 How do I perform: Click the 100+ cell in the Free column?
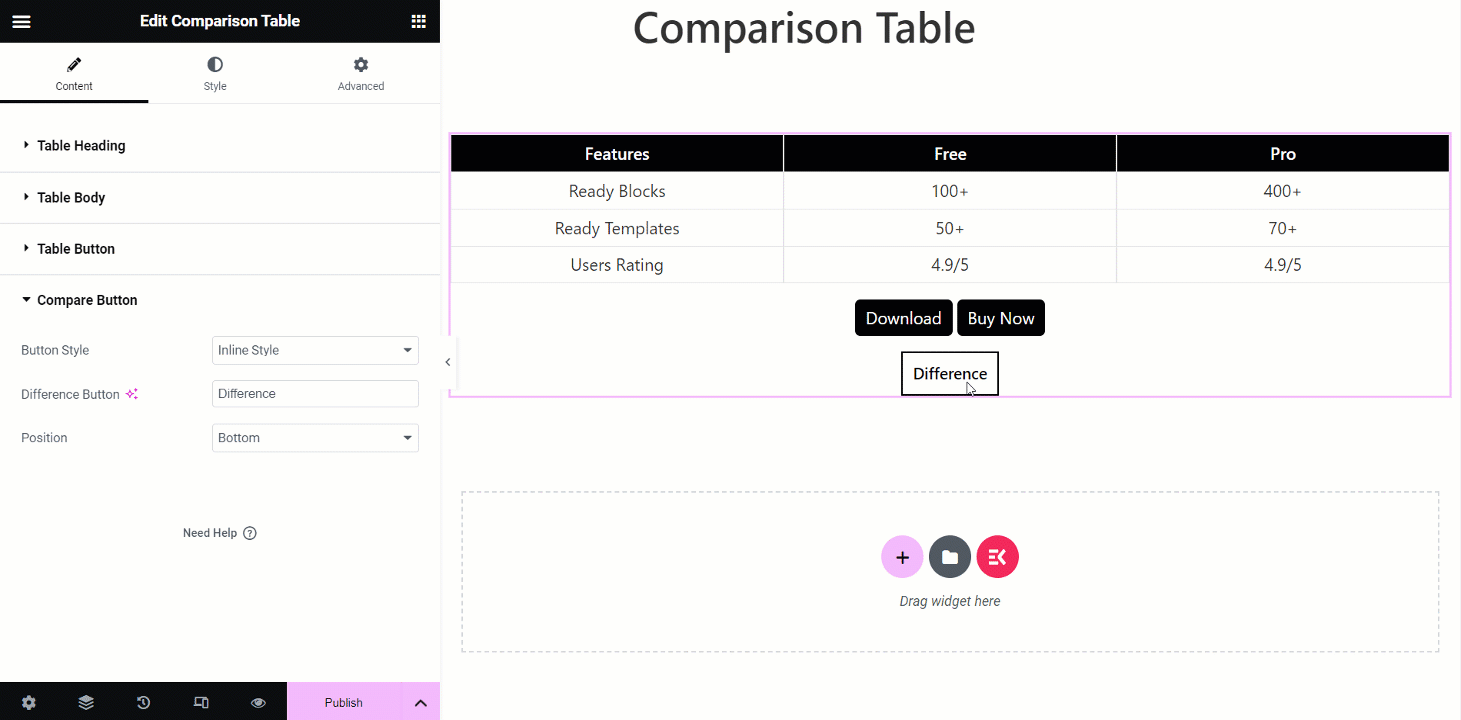tap(950, 191)
